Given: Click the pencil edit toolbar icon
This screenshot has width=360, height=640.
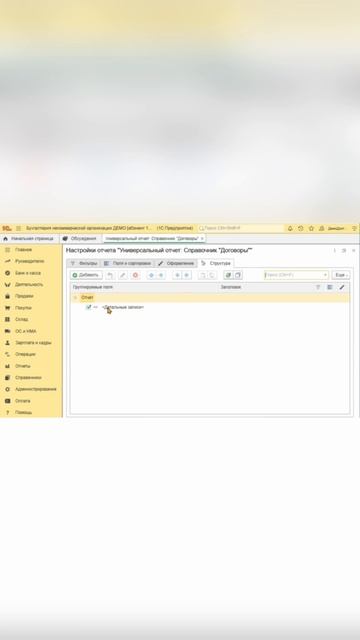Looking at the screenshot, I should click(x=122, y=275).
